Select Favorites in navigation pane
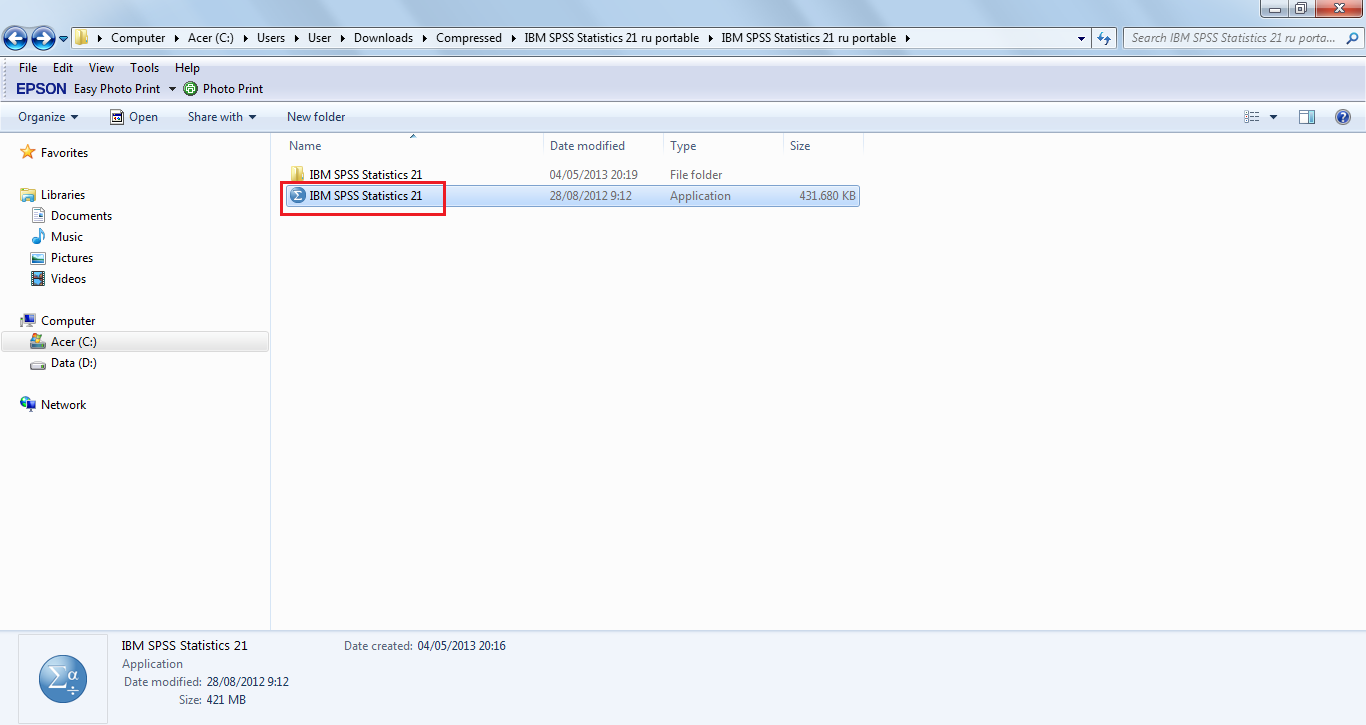Viewport: 1366px width, 725px height. [64, 153]
